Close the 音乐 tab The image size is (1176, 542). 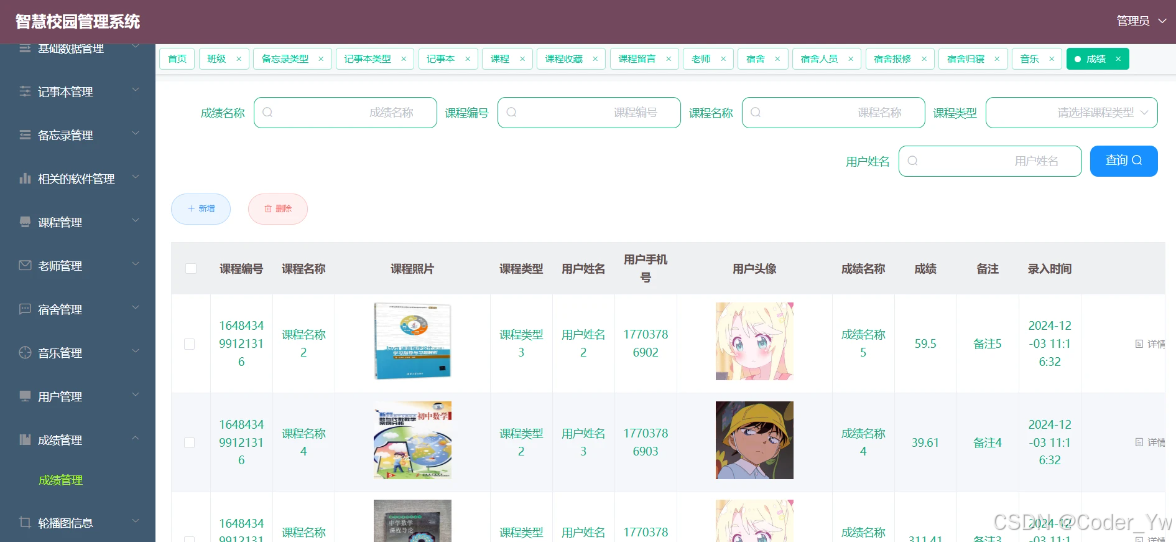click(x=1052, y=59)
